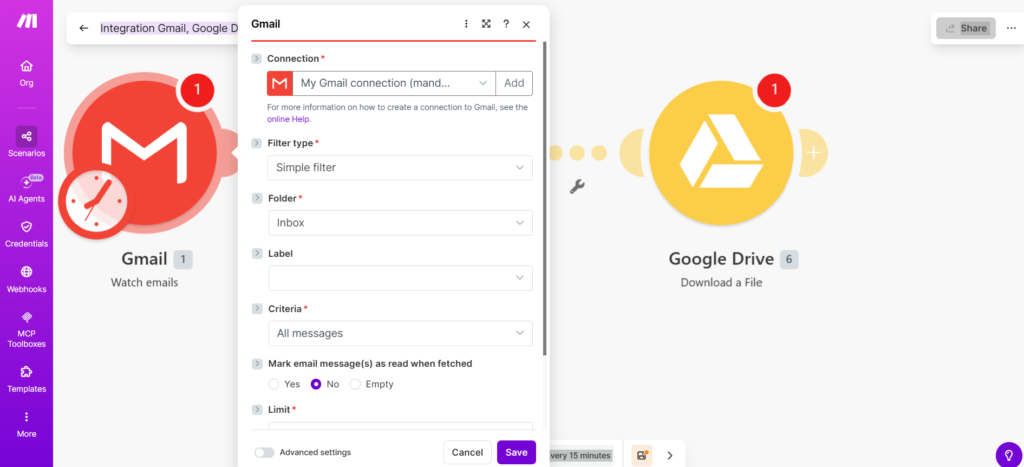Select No for mark as read

(316, 384)
